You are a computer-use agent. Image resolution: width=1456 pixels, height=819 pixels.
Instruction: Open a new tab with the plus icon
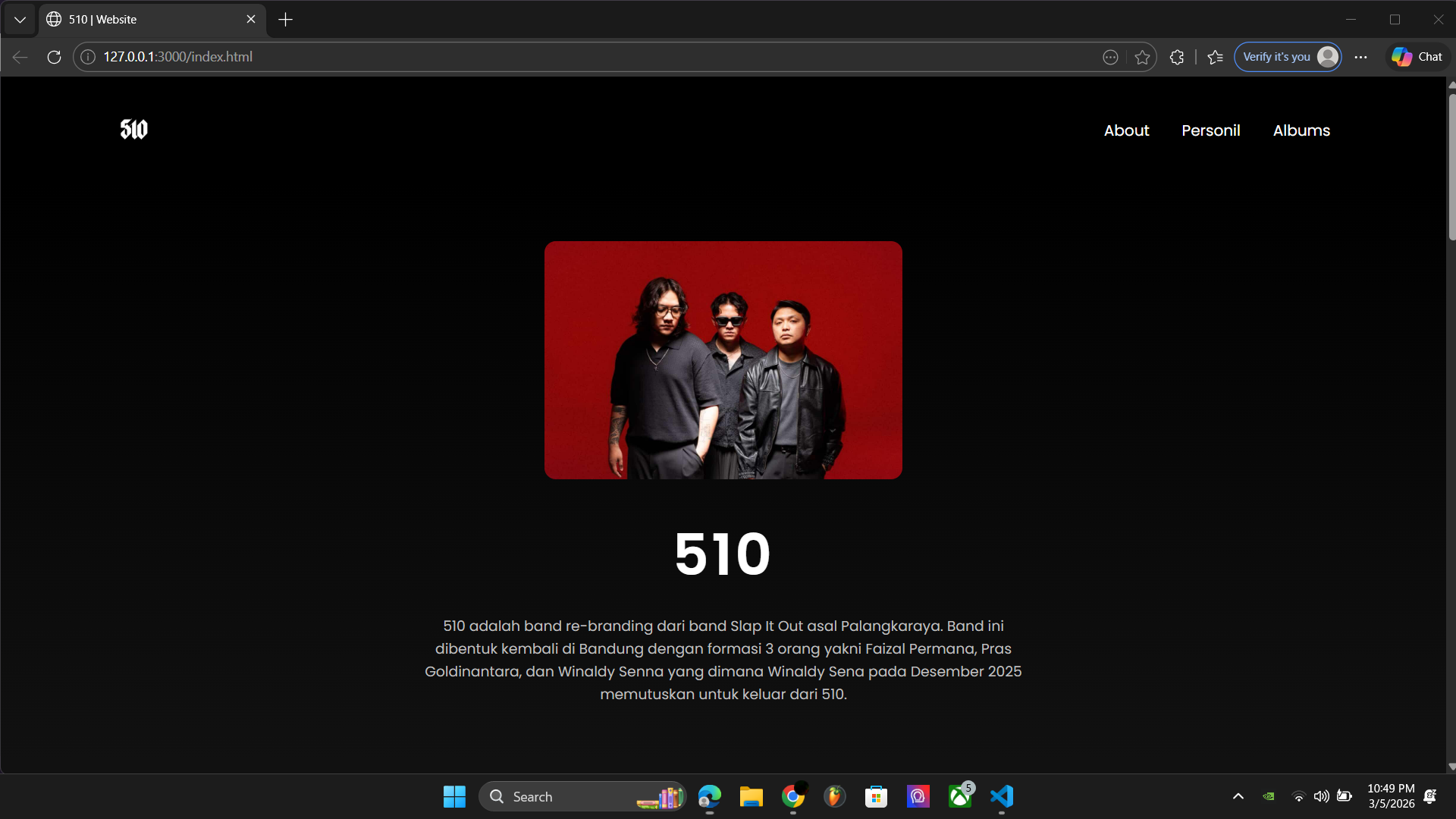point(285,20)
